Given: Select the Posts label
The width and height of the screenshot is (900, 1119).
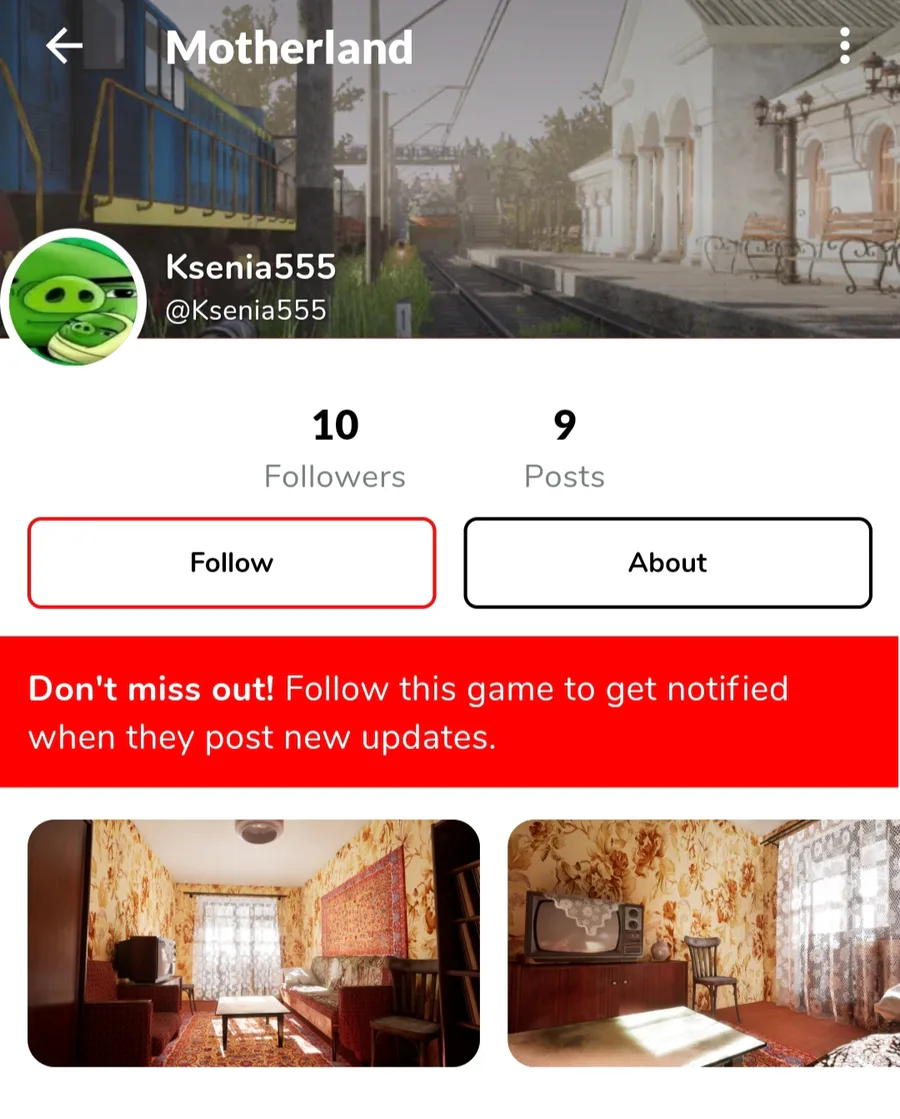Looking at the screenshot, I should 565,477.
